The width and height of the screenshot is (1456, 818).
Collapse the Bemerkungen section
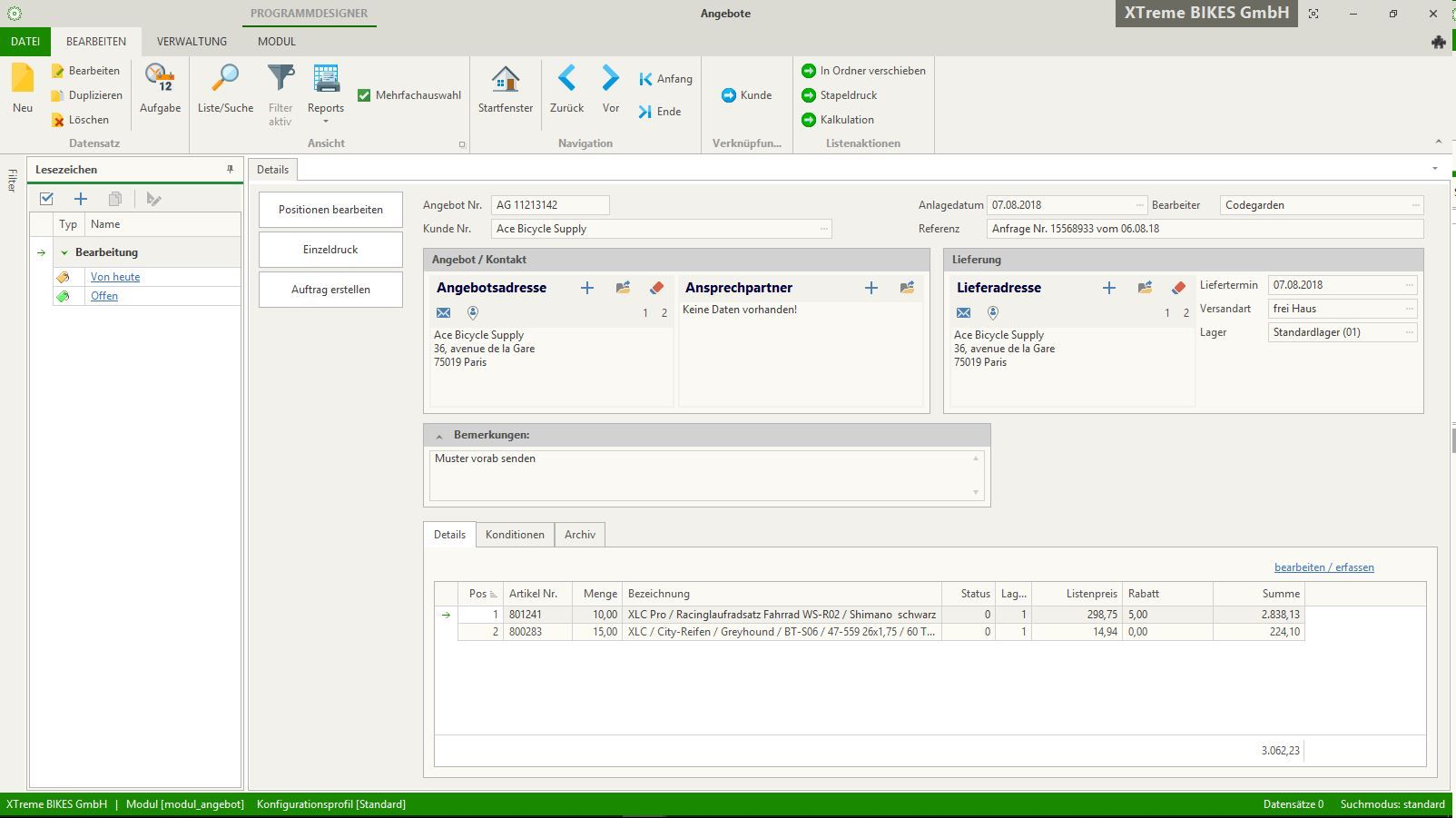[x=439, y=436]
